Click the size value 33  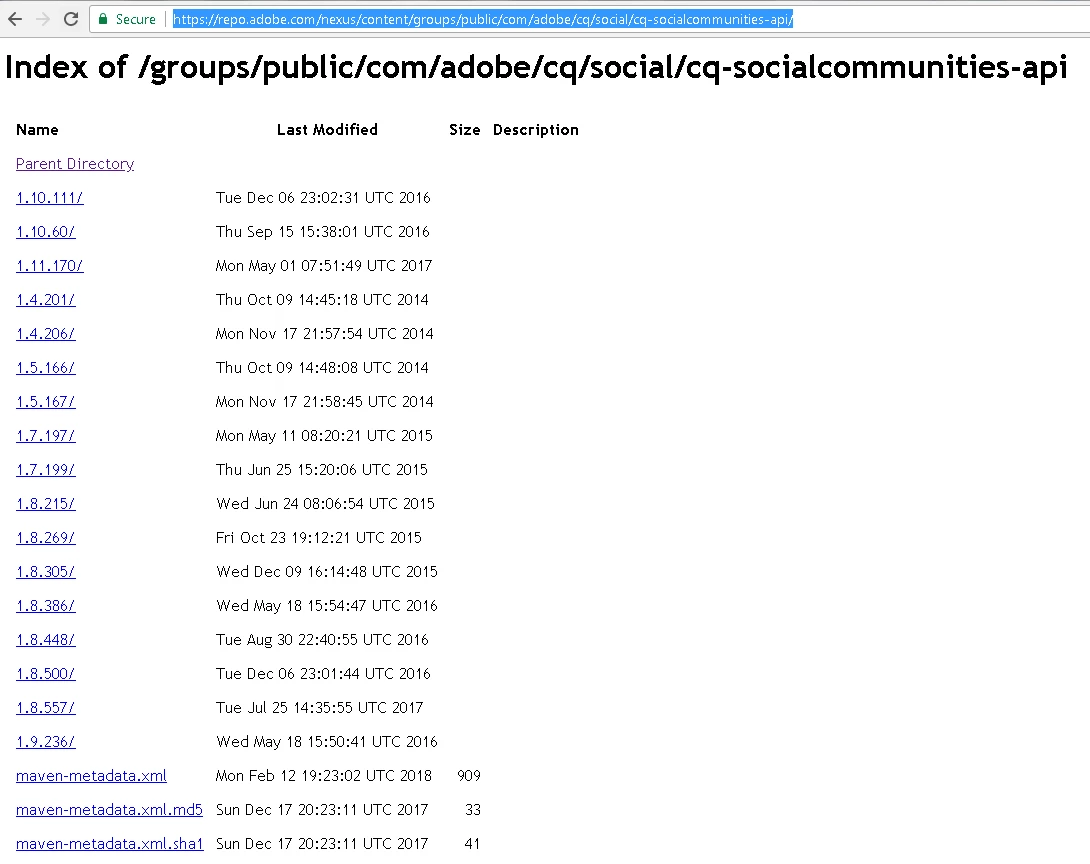473,810
